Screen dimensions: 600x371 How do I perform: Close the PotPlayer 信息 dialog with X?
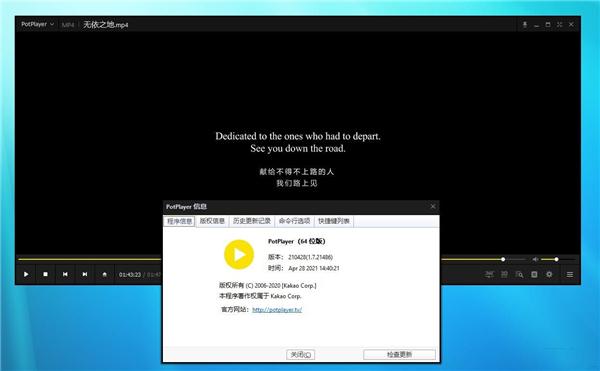[x=433, y=207]
